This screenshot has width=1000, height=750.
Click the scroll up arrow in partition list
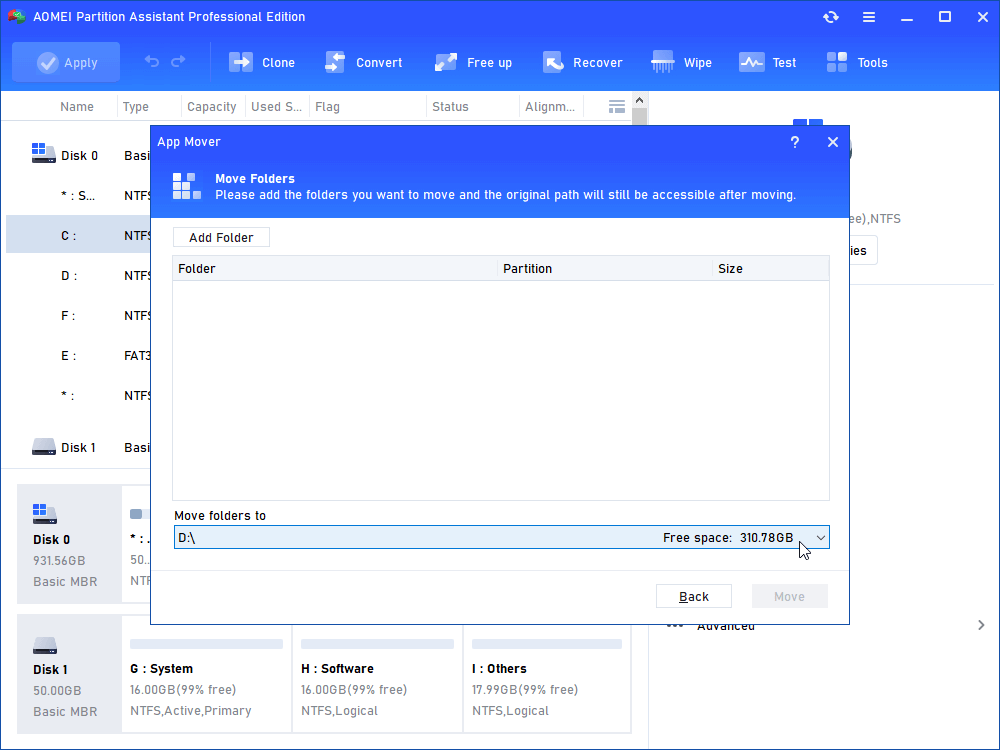pyautogui.click(x=640, y=100)
